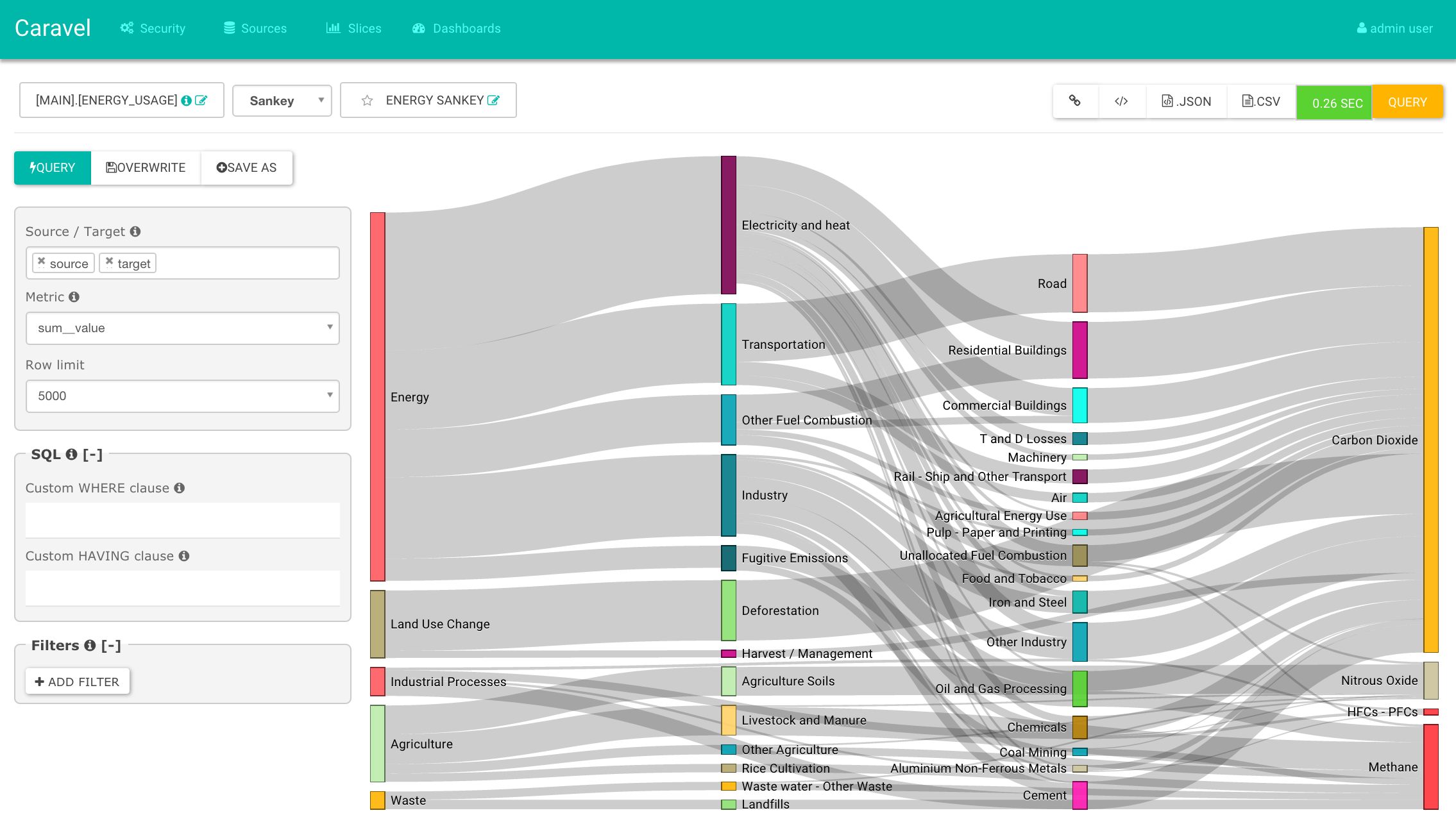Favorite the slice with star icon

tap(367, 101)
